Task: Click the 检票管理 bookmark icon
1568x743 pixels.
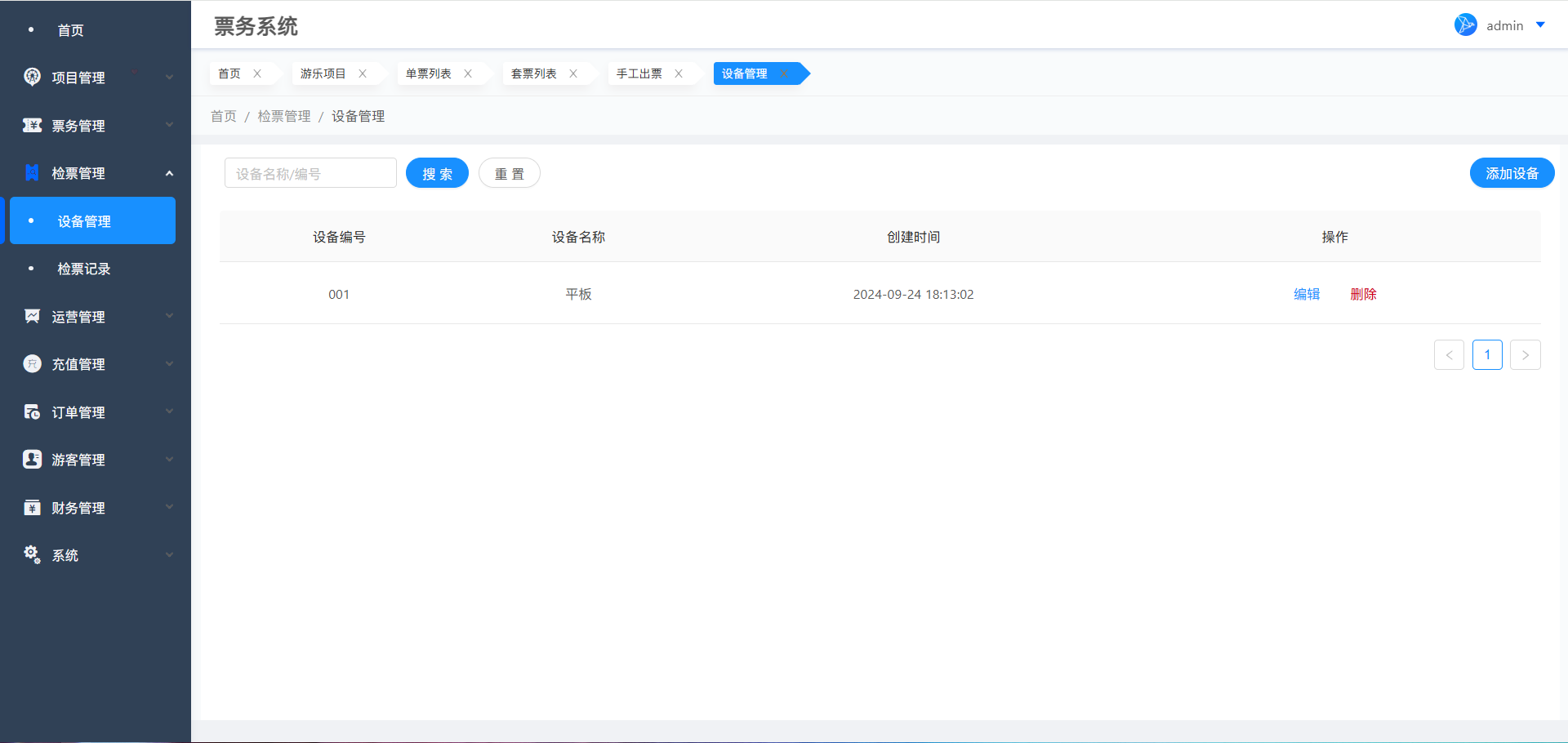Action: point(32,172)
